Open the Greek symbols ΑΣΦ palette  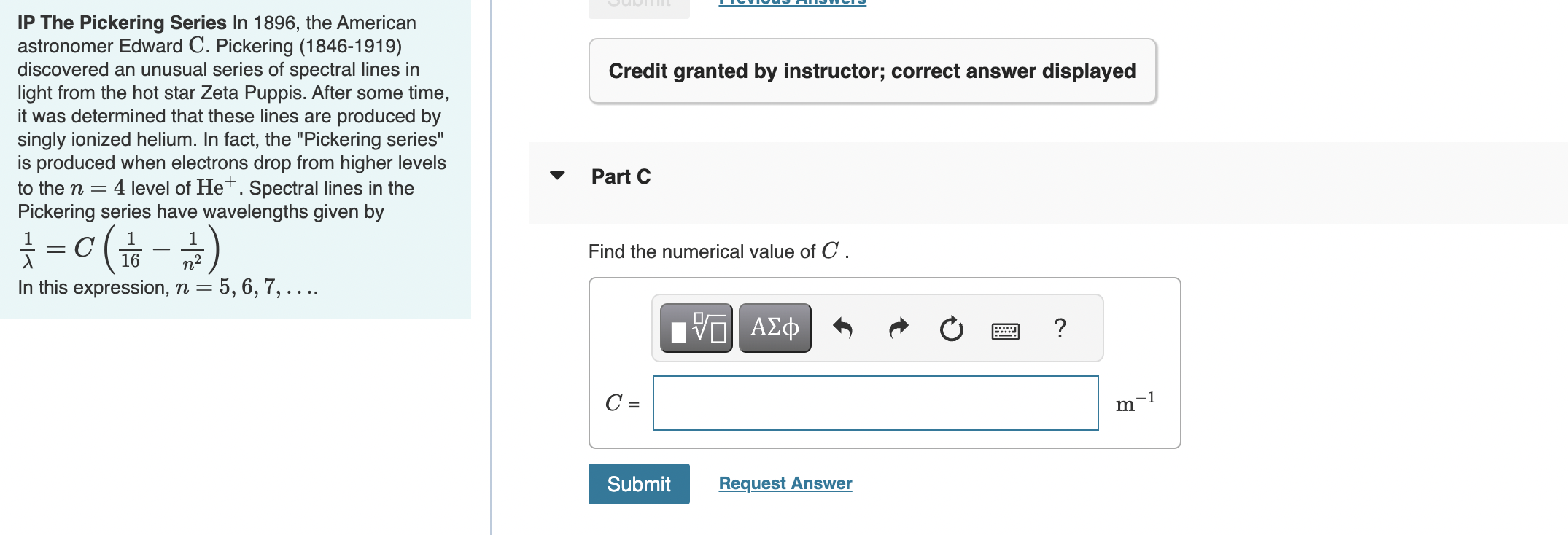click(x=775, y=328)
